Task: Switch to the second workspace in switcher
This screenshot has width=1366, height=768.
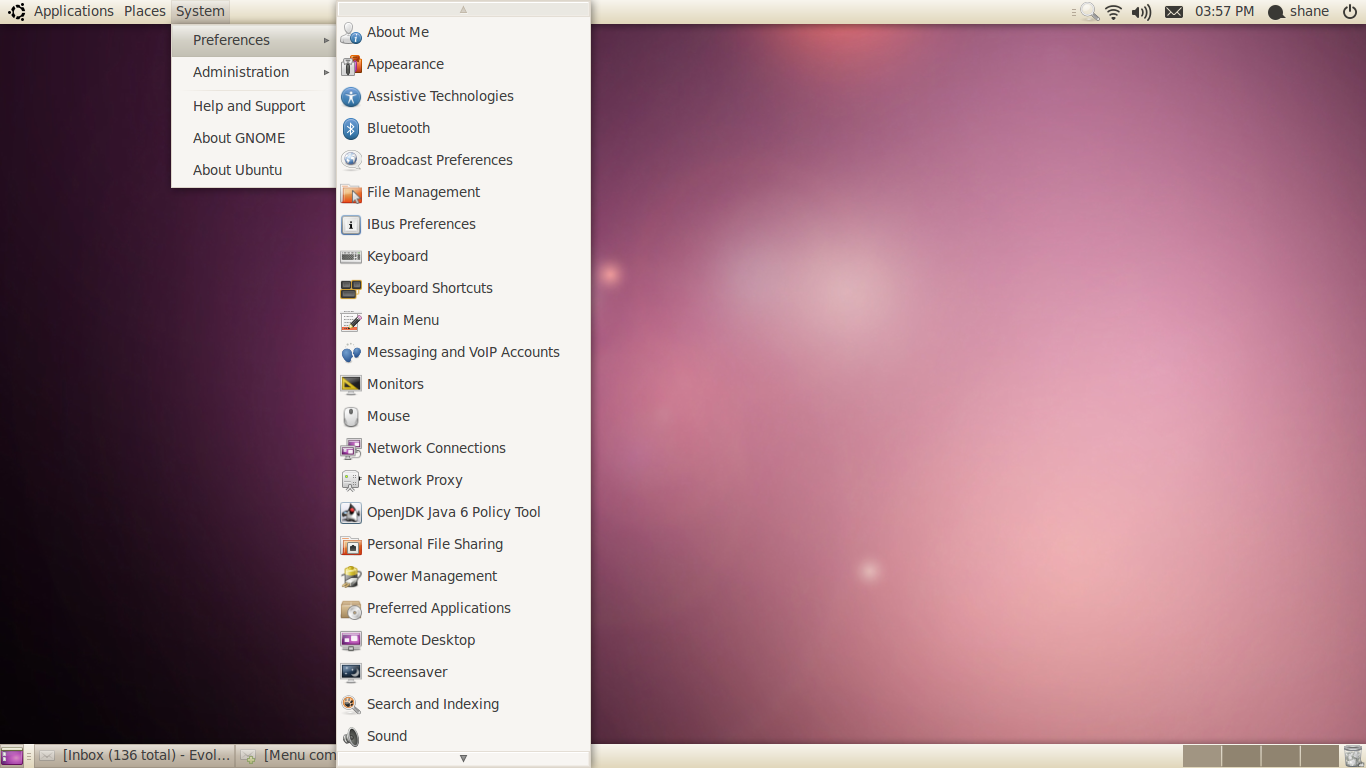Action: pyautogui.click(x=1241, y=756)
